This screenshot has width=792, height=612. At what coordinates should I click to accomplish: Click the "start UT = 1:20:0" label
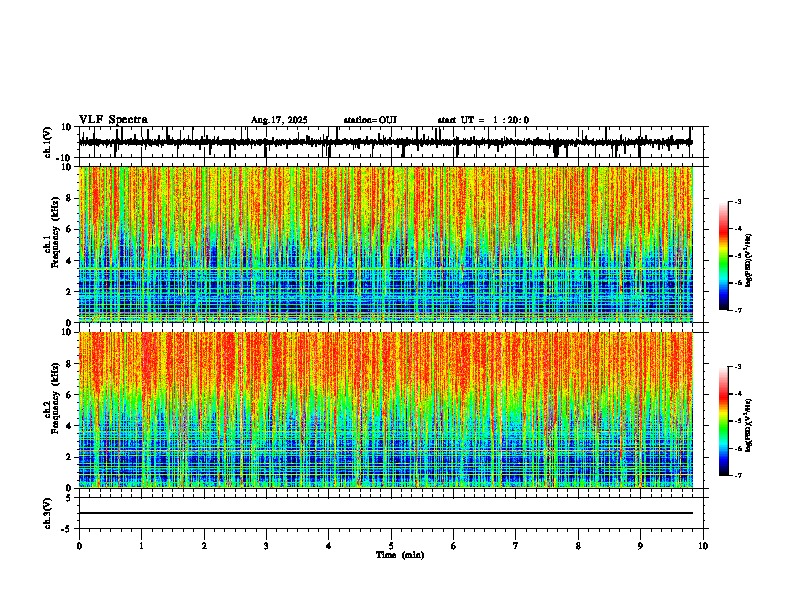(483, 120)
